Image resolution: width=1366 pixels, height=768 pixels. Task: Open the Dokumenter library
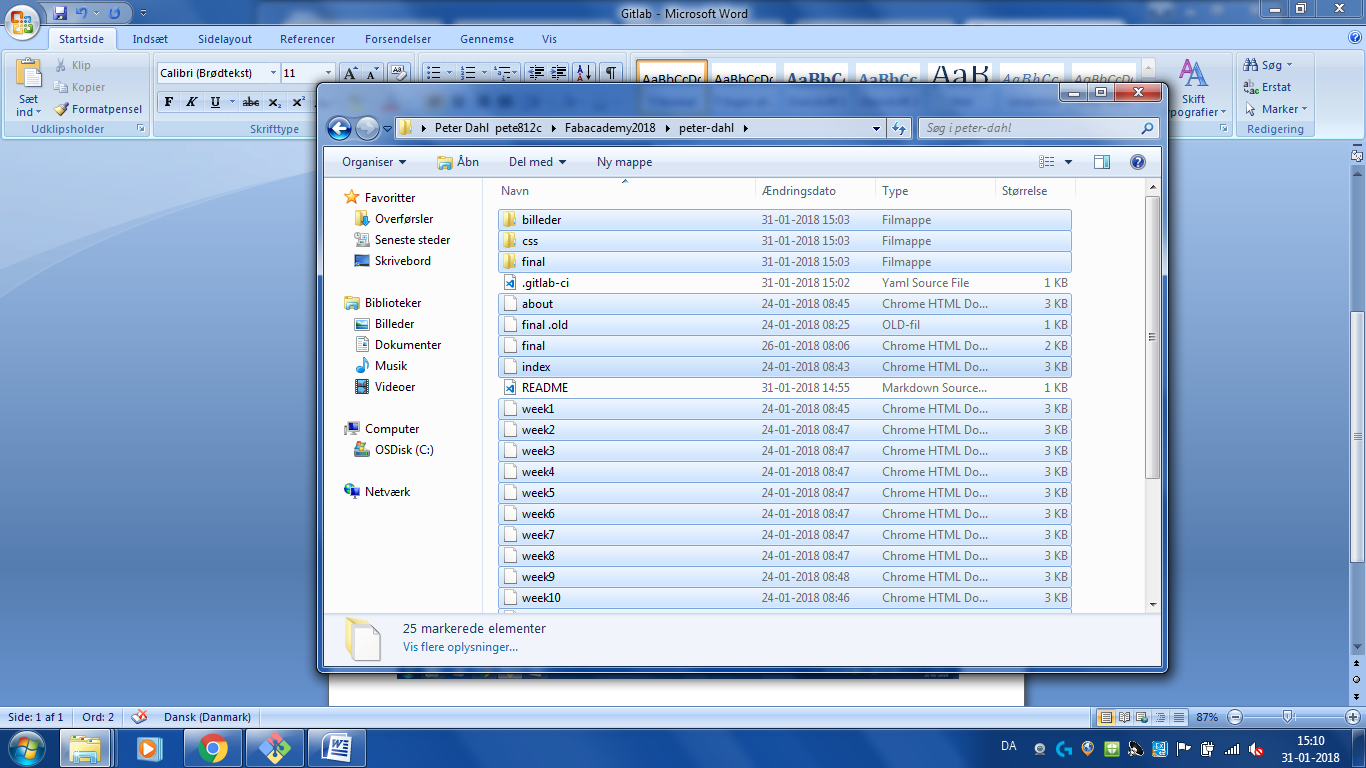408,345
